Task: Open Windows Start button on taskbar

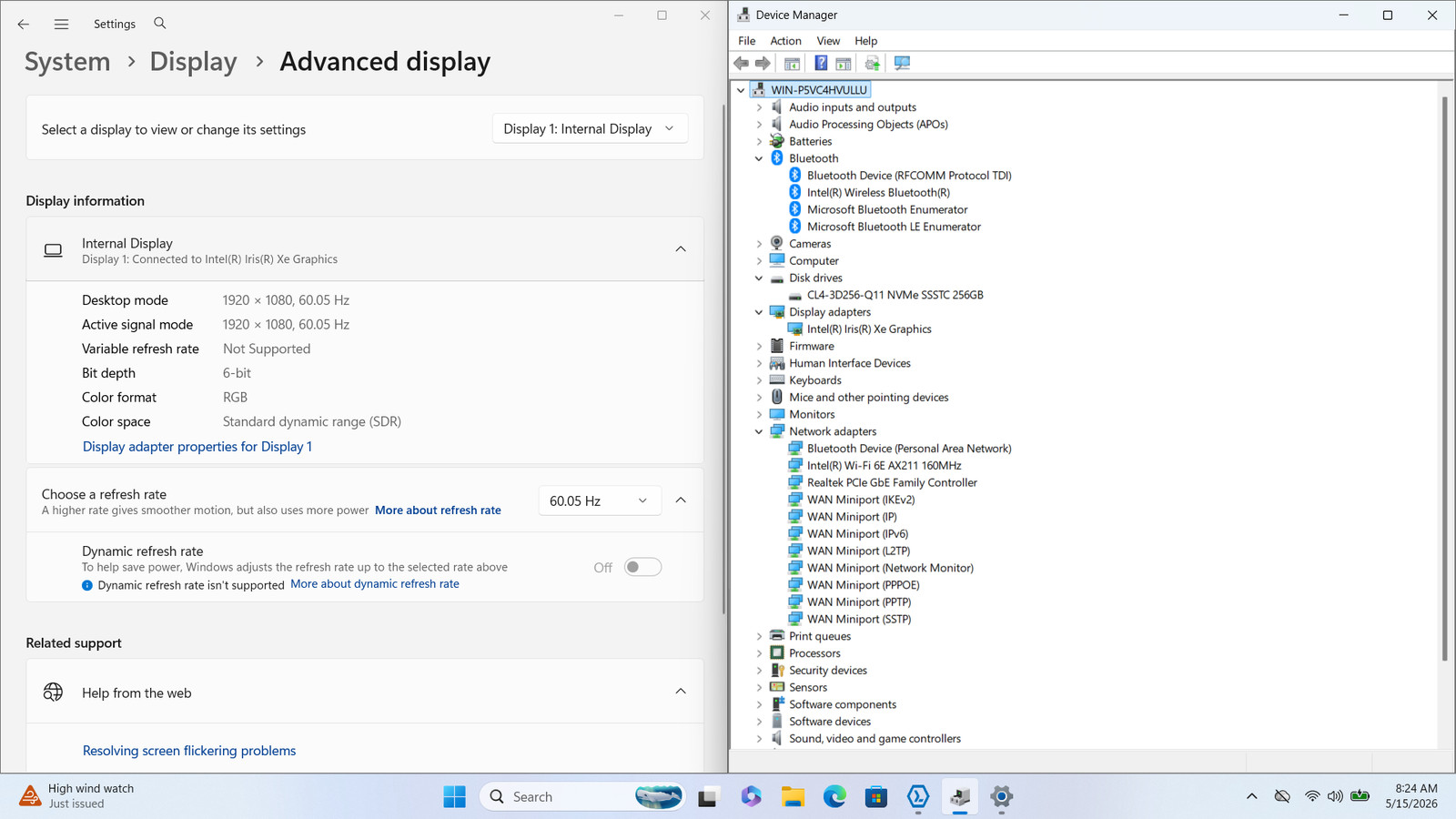Action: pos(454,796)
